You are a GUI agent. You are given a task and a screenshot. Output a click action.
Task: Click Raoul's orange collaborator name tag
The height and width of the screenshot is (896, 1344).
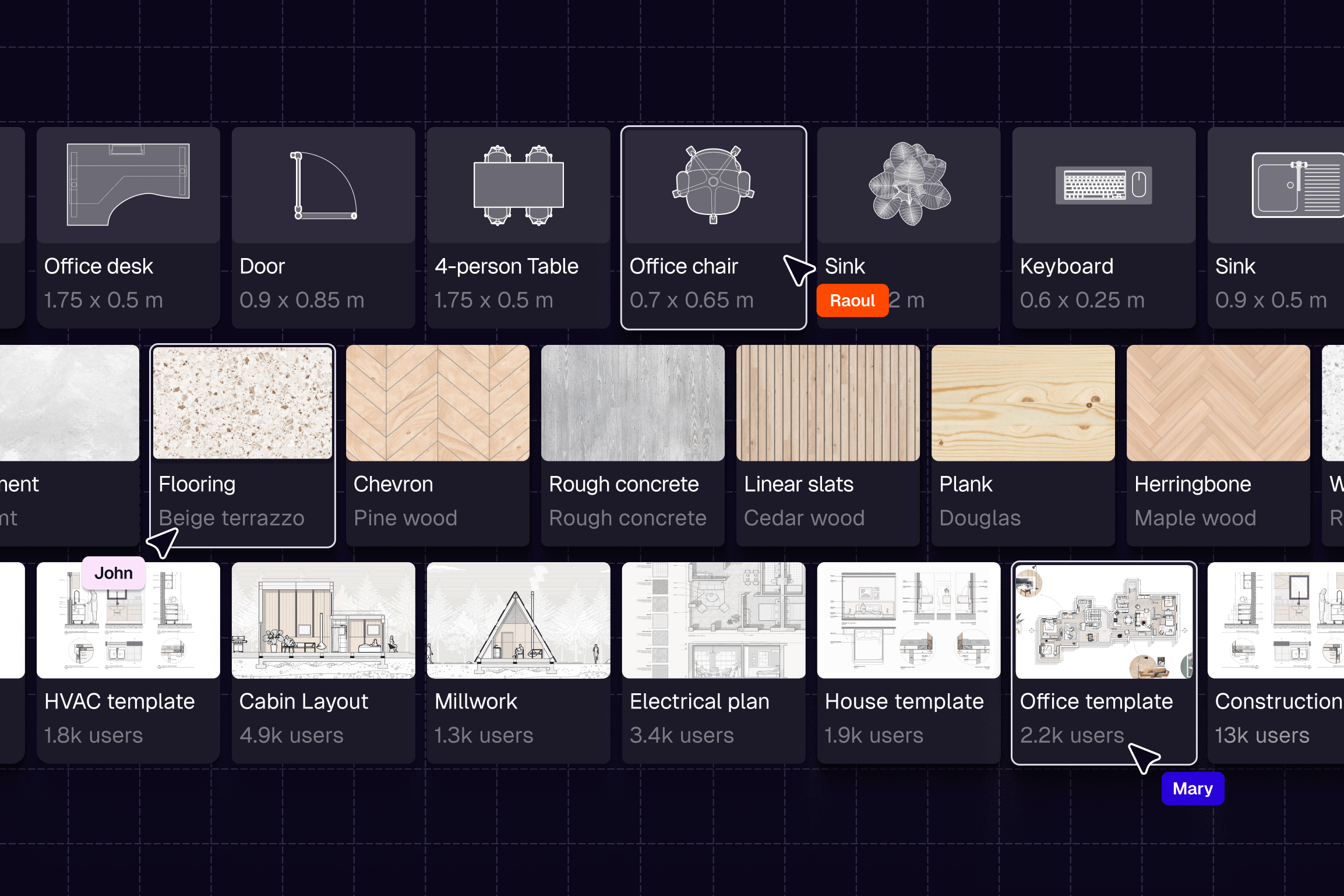click(x=852, y=301)
